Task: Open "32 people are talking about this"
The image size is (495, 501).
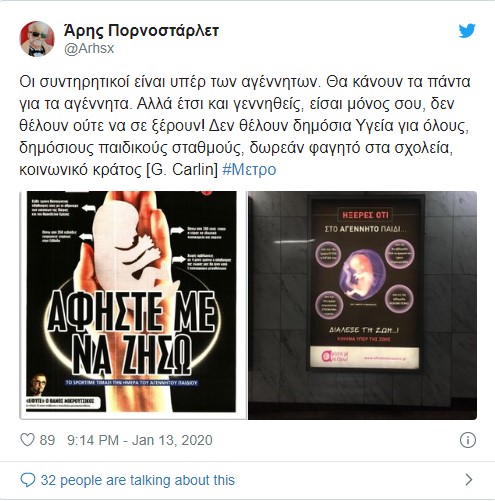Action: (137, 480)
